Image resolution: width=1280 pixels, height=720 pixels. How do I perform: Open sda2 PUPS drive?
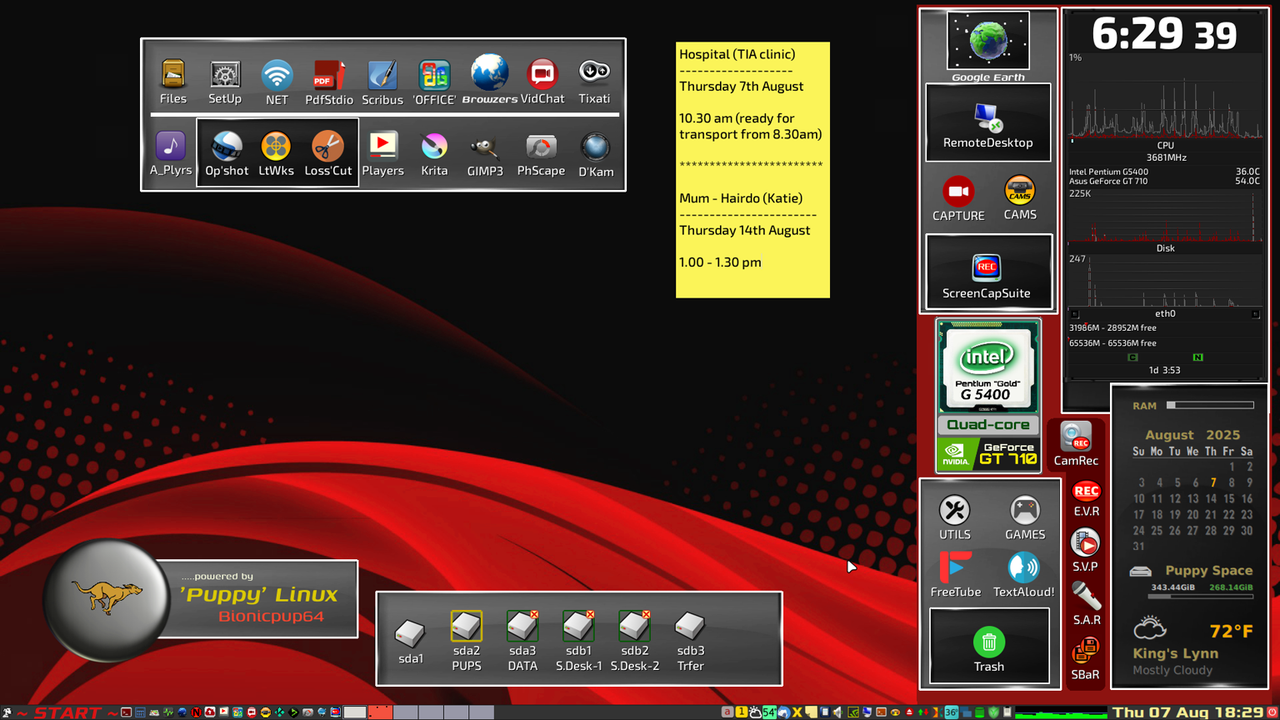coord(466,626)
